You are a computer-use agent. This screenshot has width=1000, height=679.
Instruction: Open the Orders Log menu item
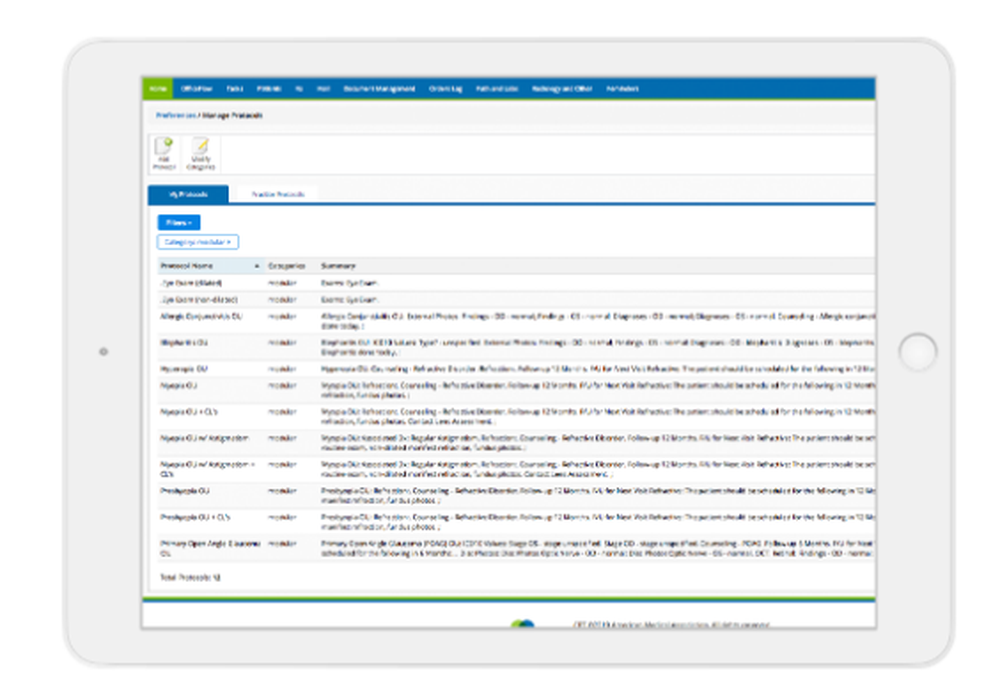pyautogui.click(x=446, y=89)
